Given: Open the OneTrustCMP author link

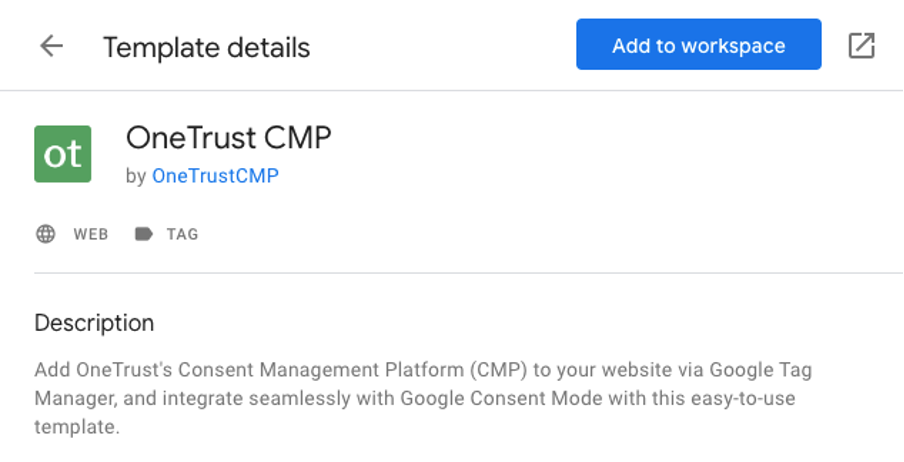Looking at the screenshot, I should pyautogui.click(x=215, y=176).
